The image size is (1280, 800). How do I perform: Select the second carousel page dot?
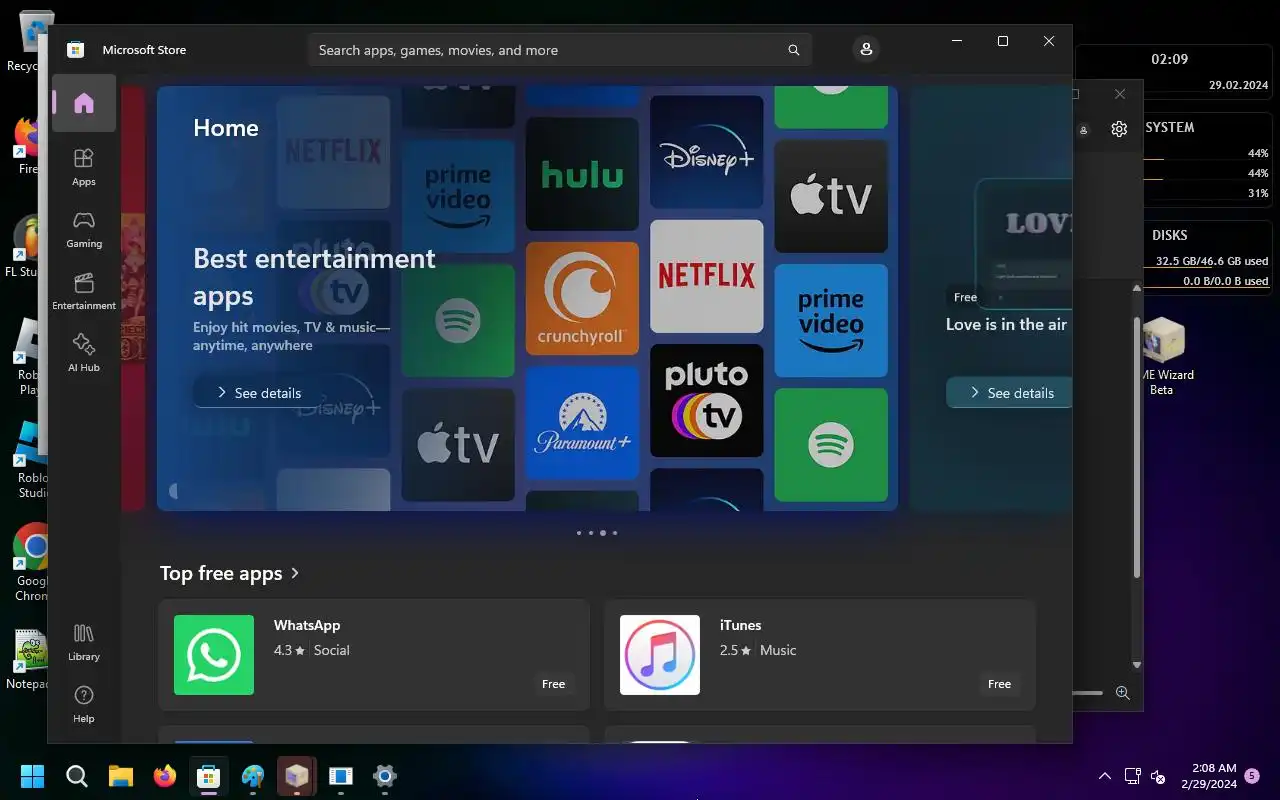coord(591,533)
